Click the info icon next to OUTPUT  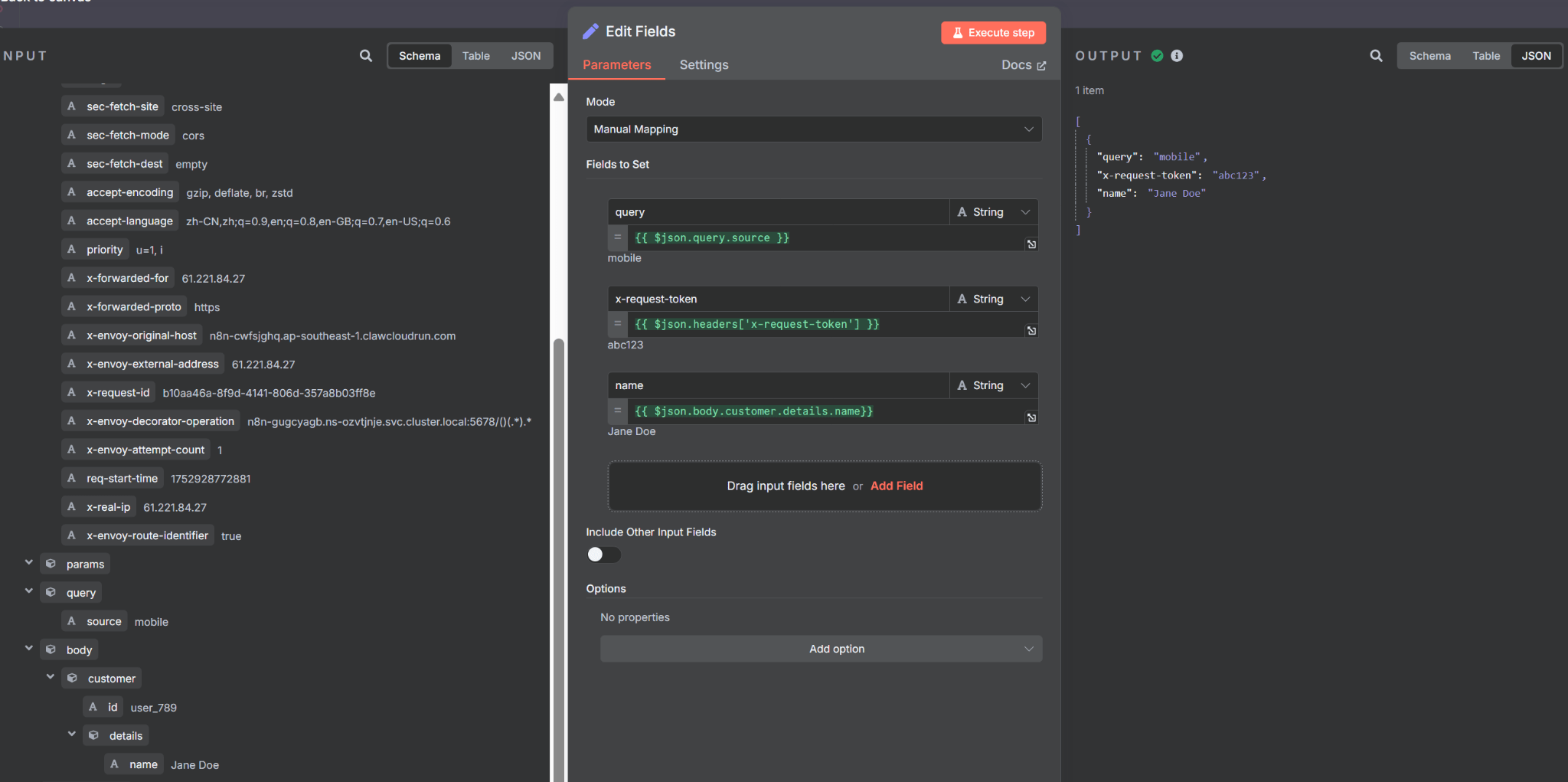click(x=1177, y=56)
